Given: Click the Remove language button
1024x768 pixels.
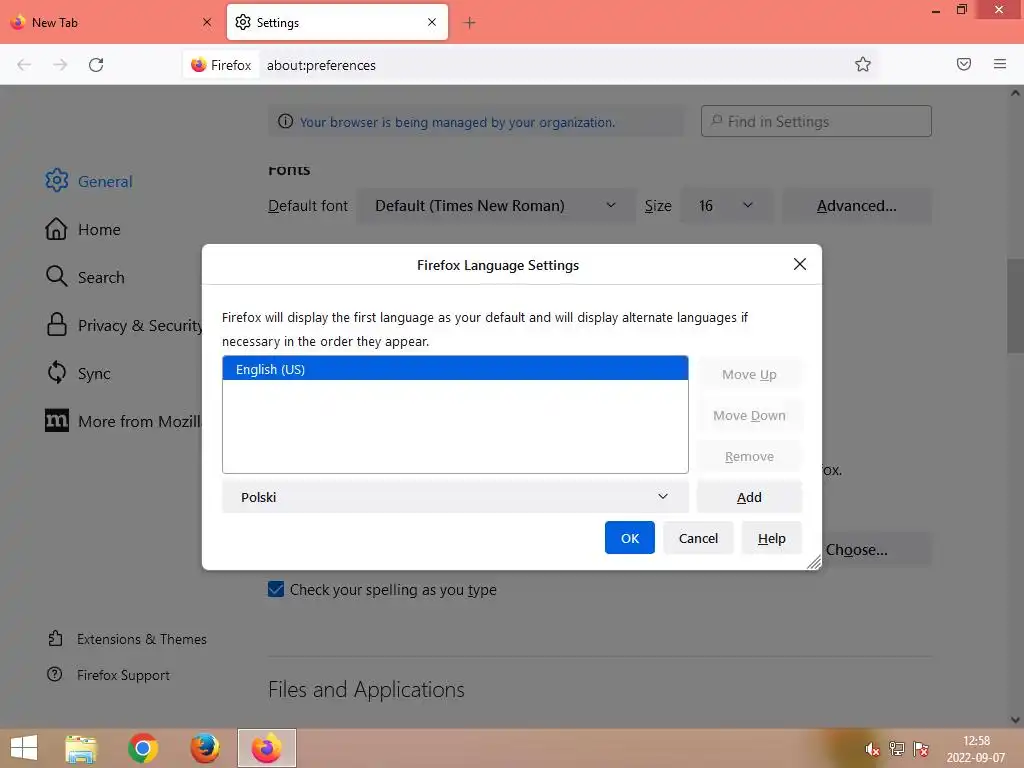Looking at the screenshot, I should point(749,456).
